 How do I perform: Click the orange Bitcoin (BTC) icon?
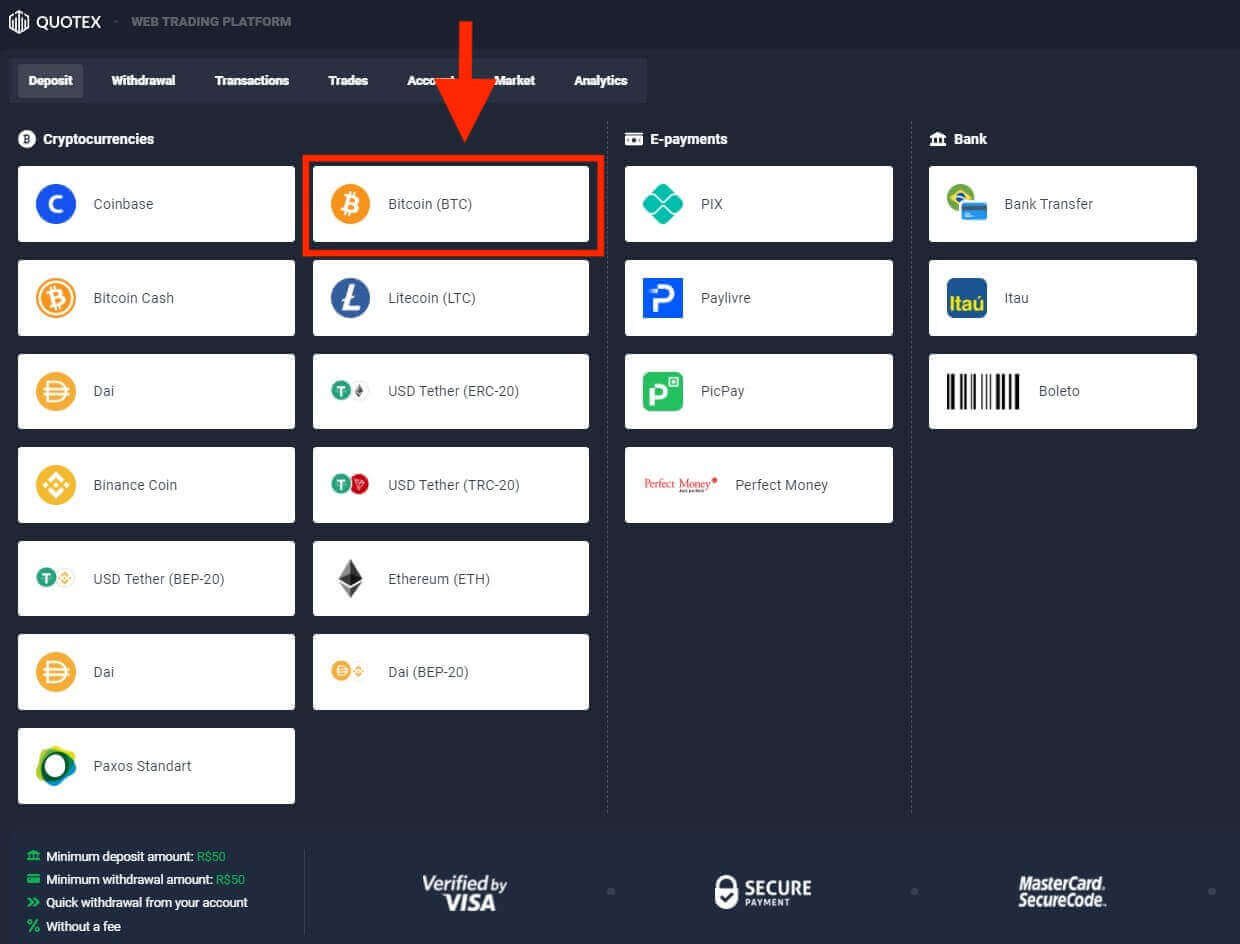(350, 204)
